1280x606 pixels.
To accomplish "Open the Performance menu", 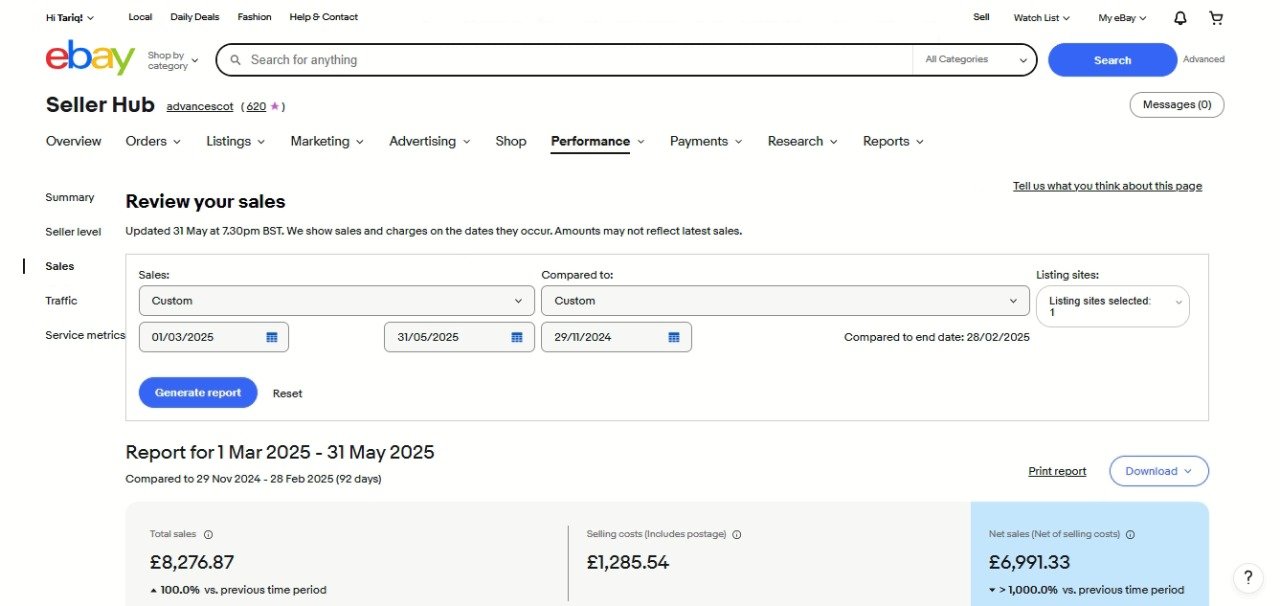I will click(598, 142).
